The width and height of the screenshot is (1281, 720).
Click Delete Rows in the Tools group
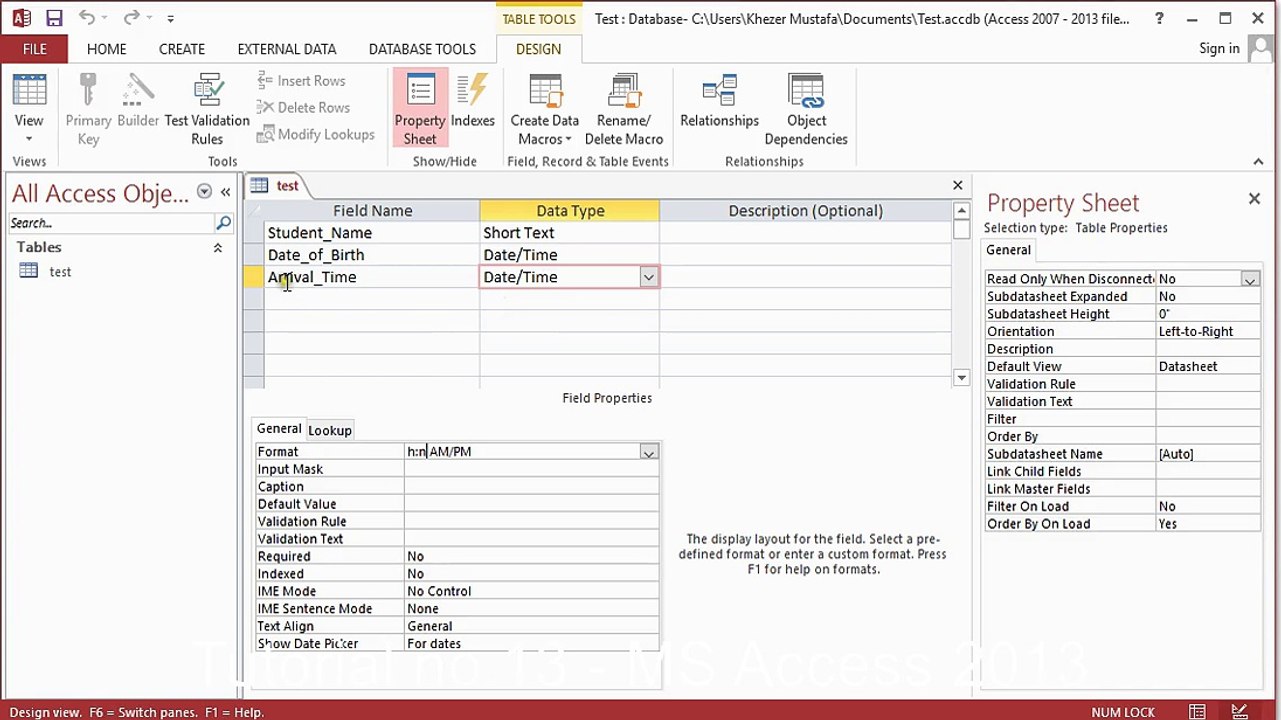click(x=303, y=107)
